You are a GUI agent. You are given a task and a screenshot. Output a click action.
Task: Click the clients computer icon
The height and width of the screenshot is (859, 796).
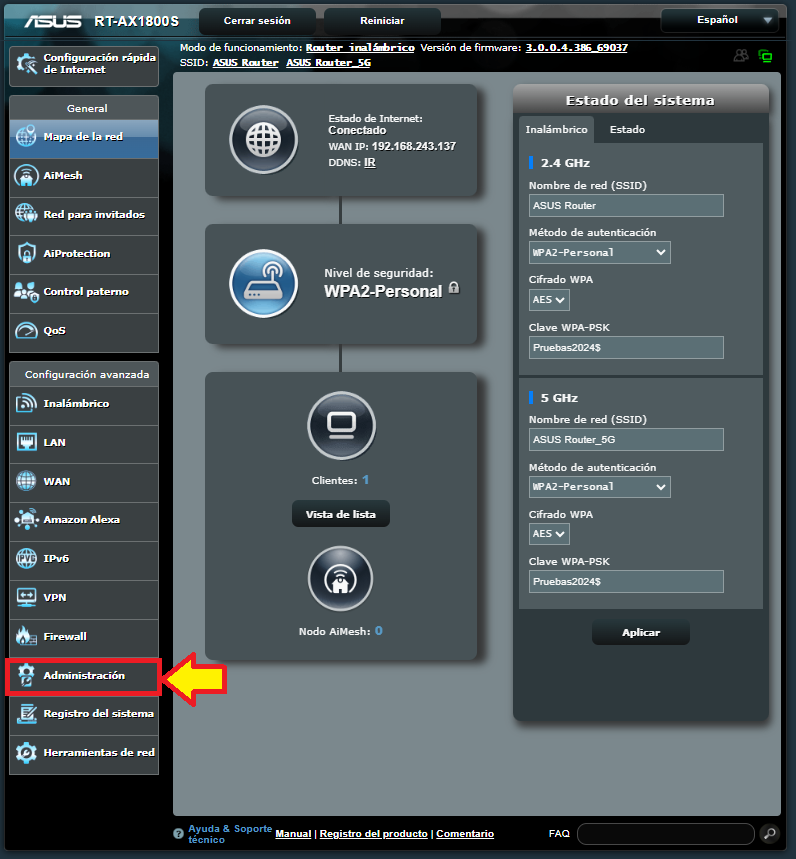click(x=341, y=424)
